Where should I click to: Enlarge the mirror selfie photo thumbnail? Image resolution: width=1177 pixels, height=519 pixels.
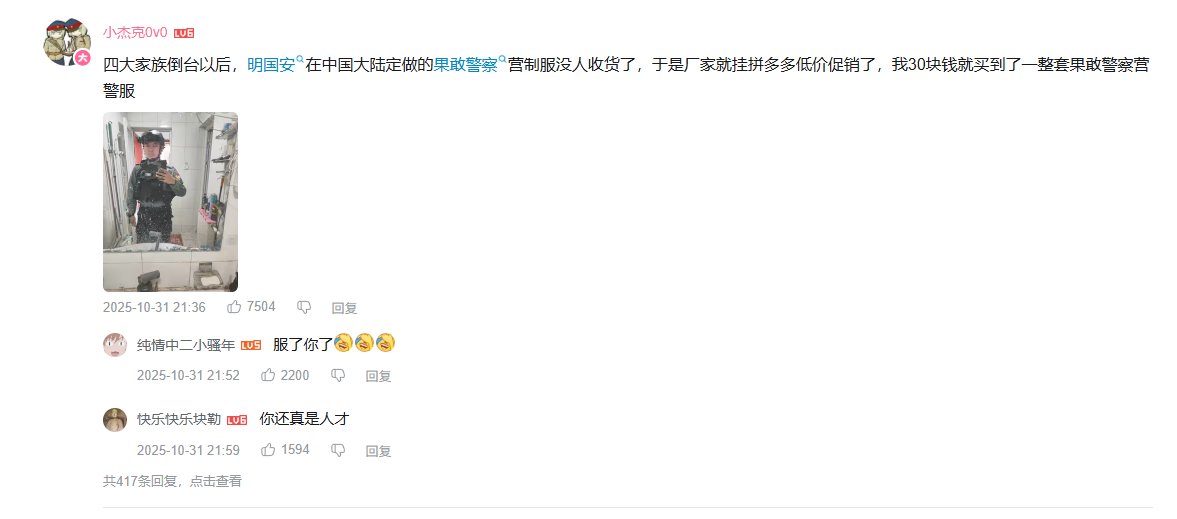170,202
